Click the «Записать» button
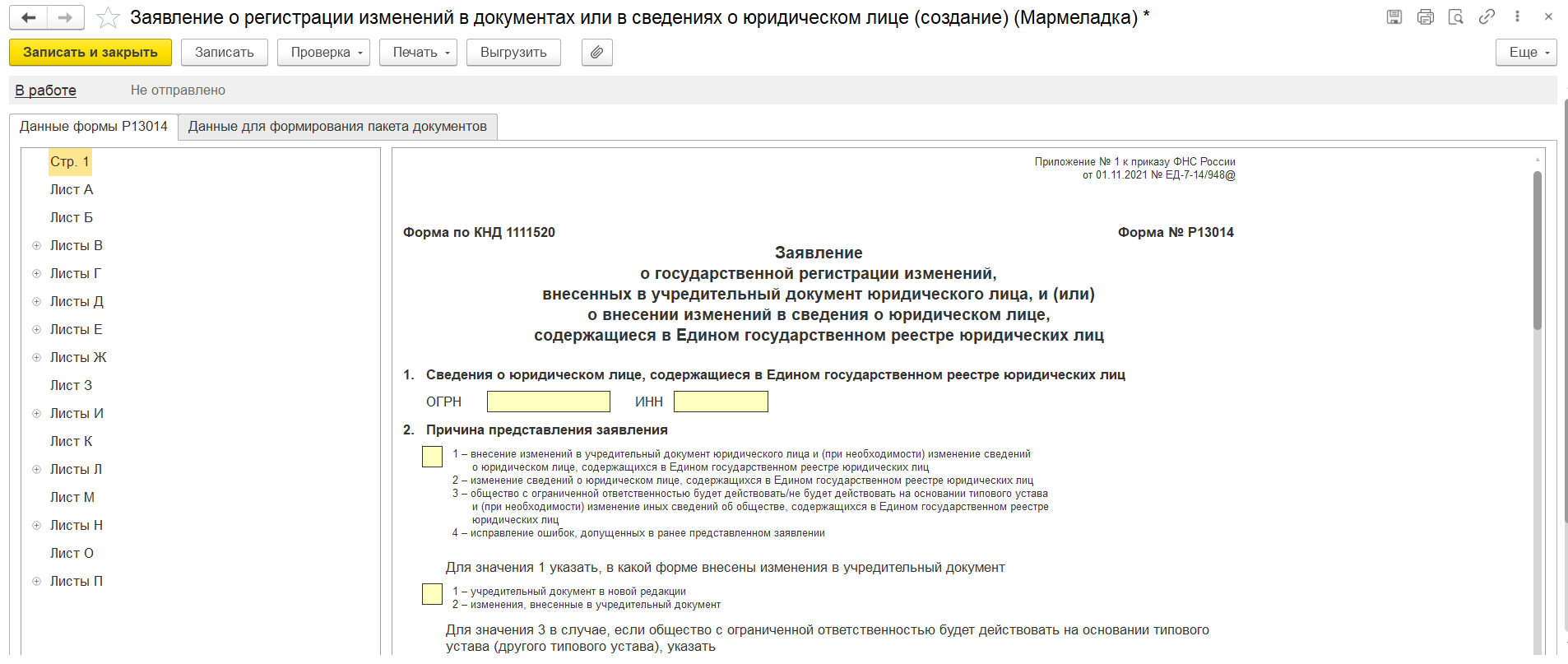 pyautogui.click(x=225, y=53)
